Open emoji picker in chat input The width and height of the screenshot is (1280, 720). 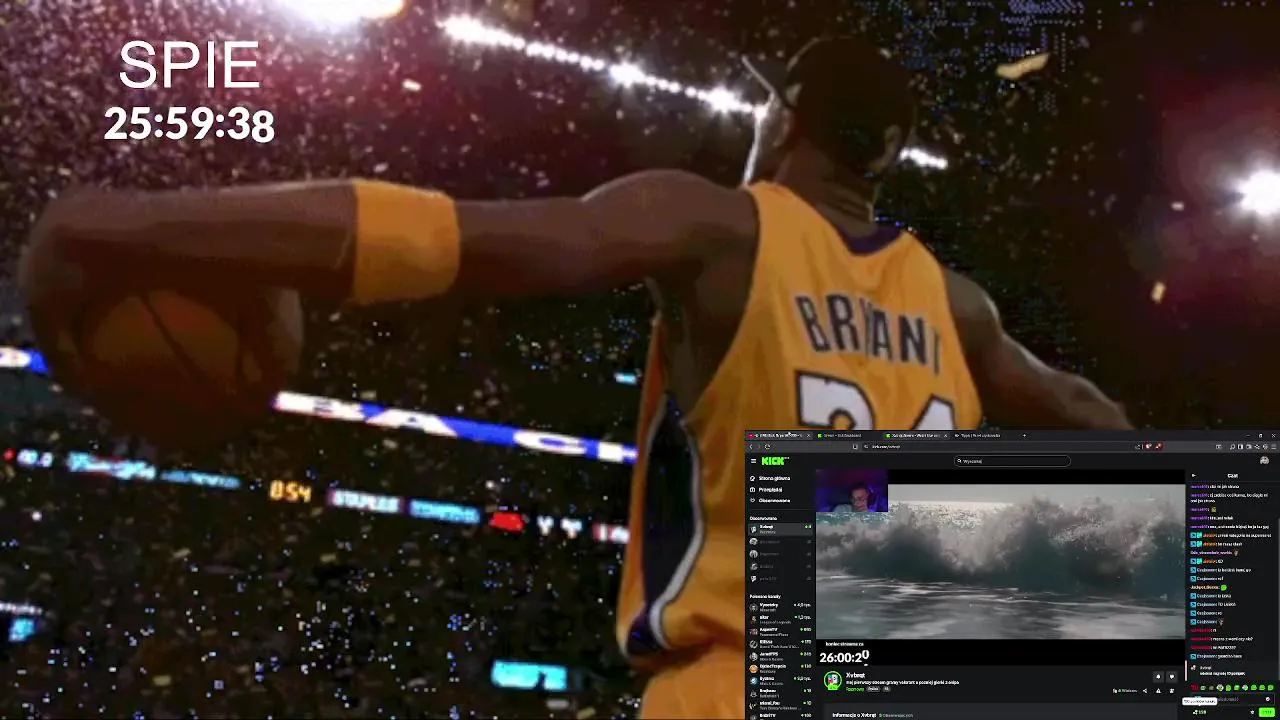click(1268, 699)
